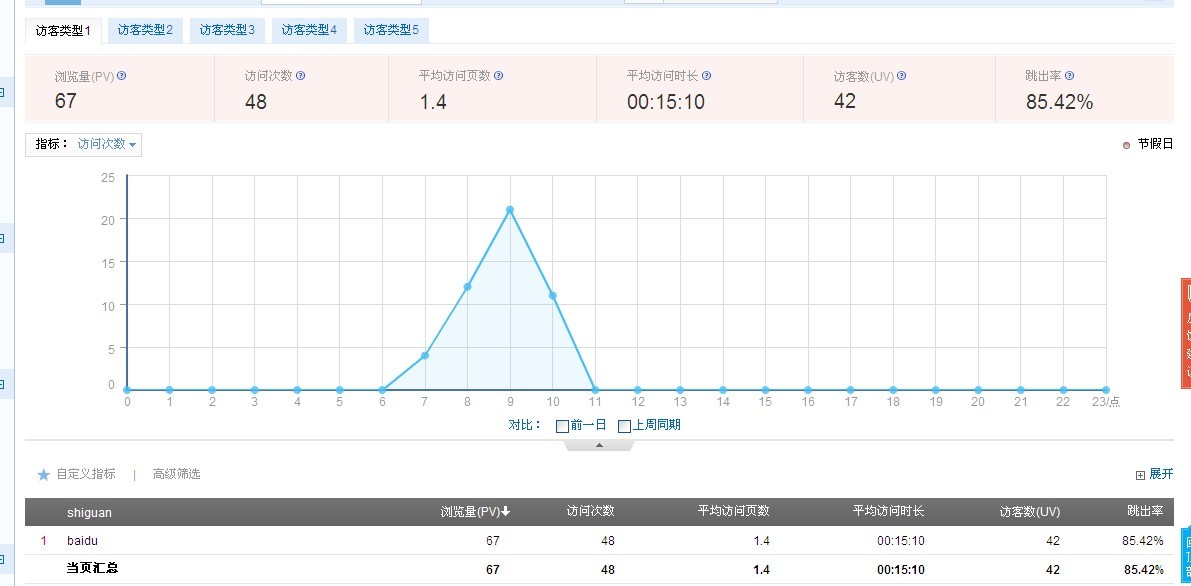This screenshot has height=586, width=1191.
Task: Click the star icon for 自定义指标
Action: (43, 475)
